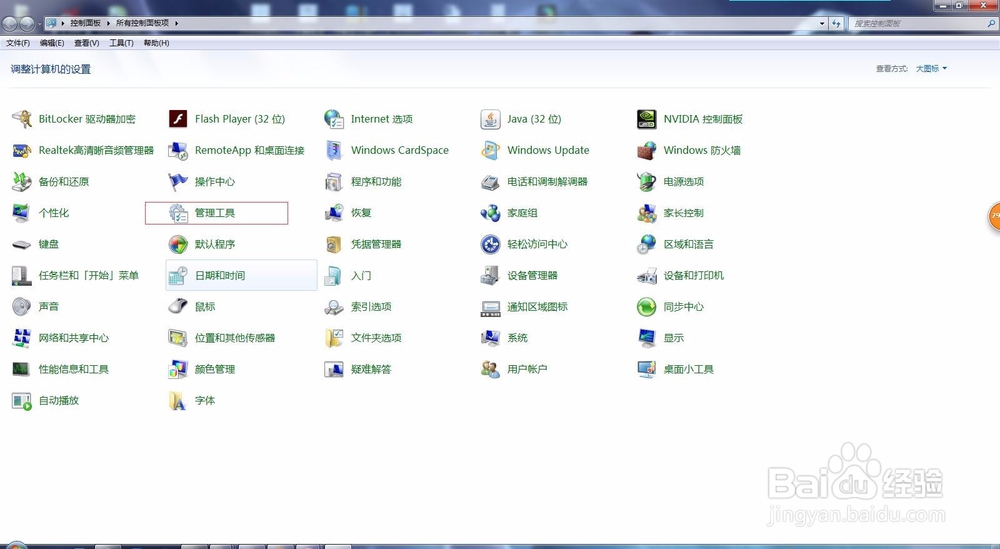Open the 个性化 icon

click(x=22, y=213)
